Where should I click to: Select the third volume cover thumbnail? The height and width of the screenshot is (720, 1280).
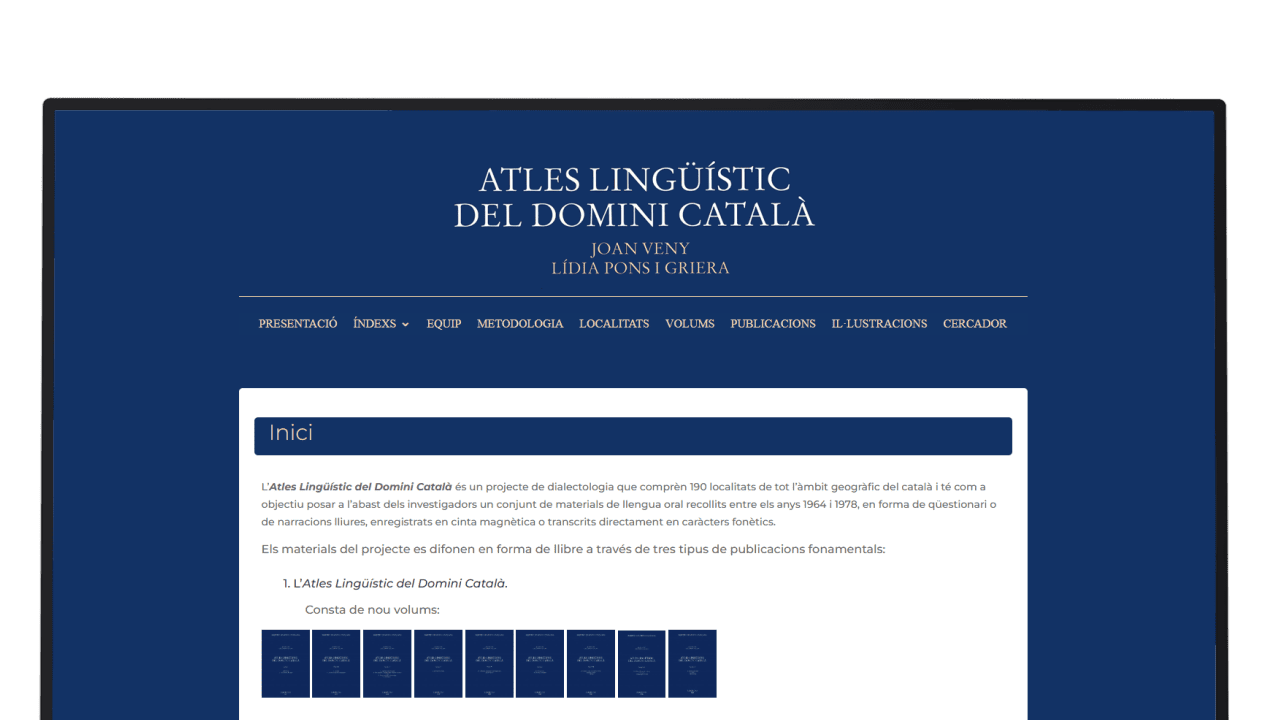[x=387, y=663]
